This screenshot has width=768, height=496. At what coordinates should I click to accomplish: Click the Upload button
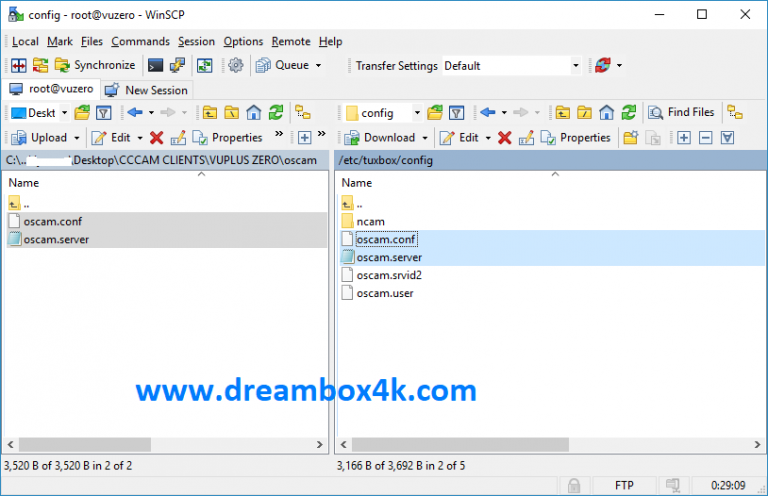pos(39,138)
